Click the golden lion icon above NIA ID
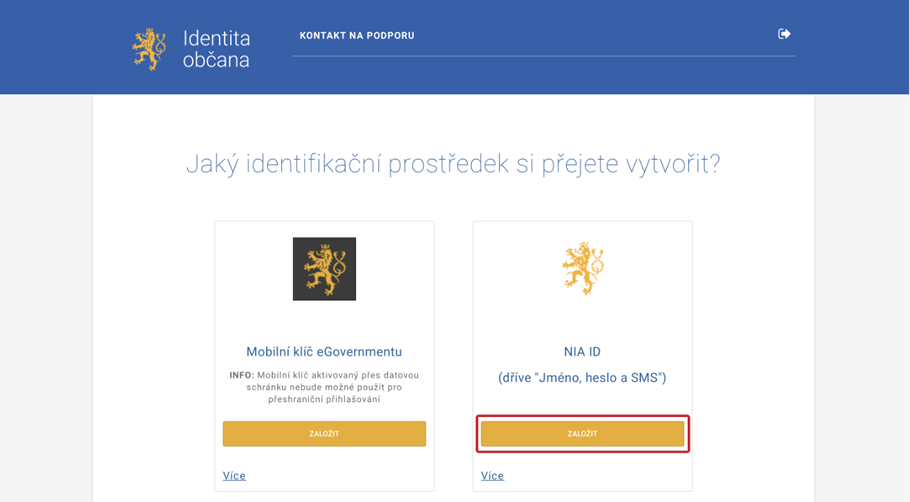The width and height of the screenshot is (910, 502). tap(583, 268)
